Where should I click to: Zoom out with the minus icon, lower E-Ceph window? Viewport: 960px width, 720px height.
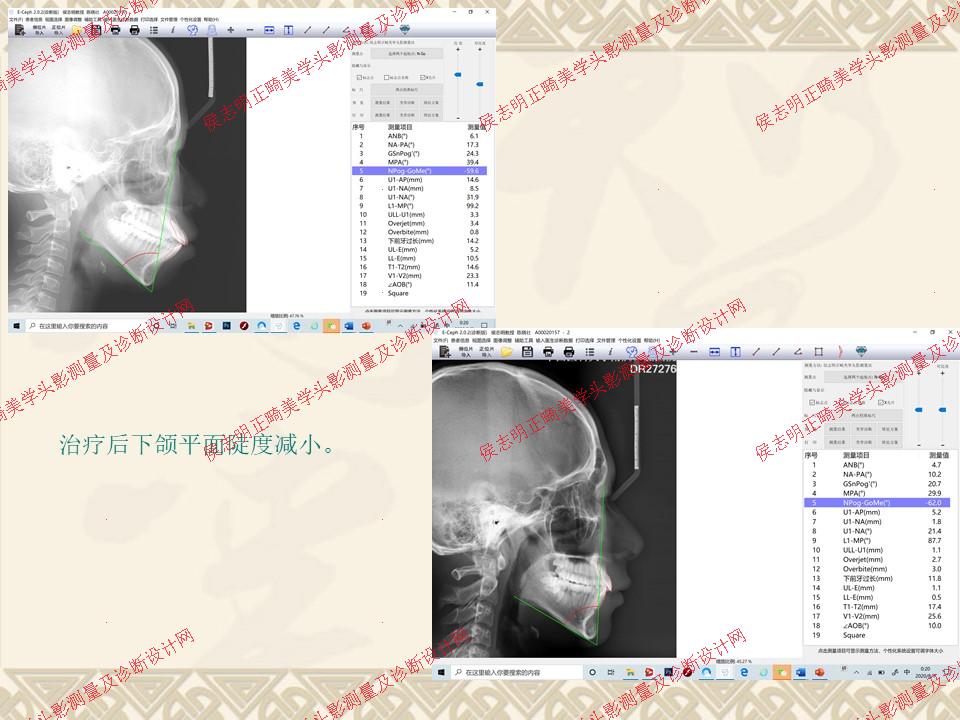(x=694, y=351)
